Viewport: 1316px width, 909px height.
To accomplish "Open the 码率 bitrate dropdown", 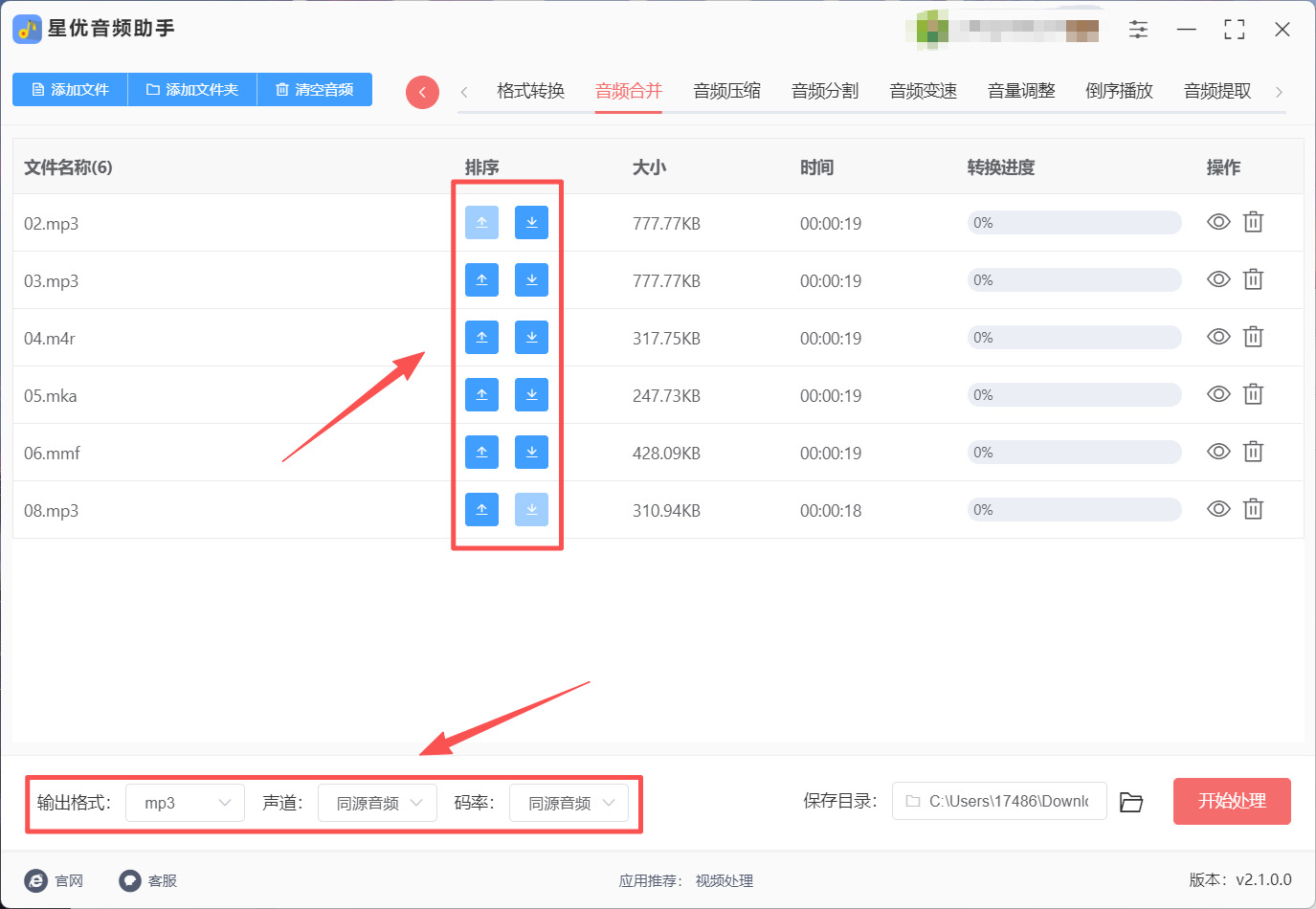I will [x=569, y=803].
